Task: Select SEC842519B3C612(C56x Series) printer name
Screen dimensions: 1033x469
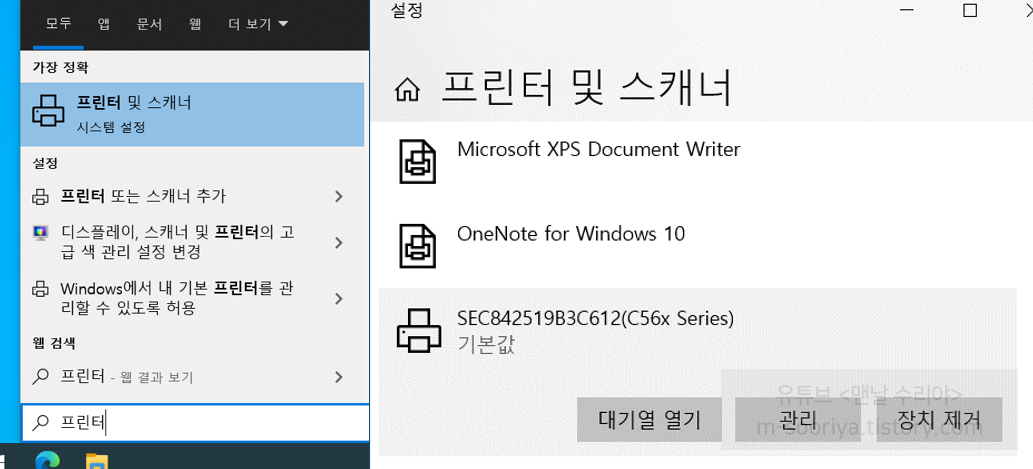Action: pyautogui.click(x=596, y=319)
